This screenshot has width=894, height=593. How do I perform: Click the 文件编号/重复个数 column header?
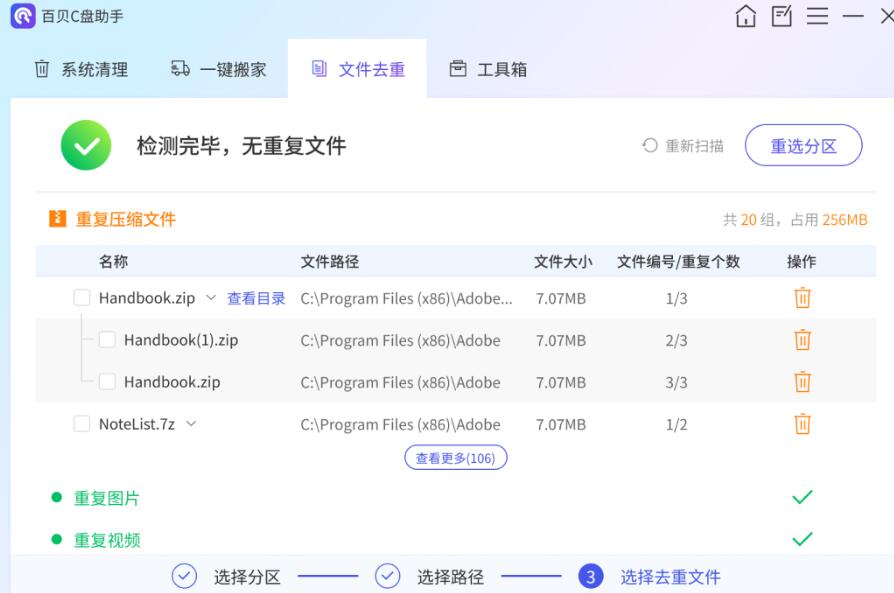678,262
